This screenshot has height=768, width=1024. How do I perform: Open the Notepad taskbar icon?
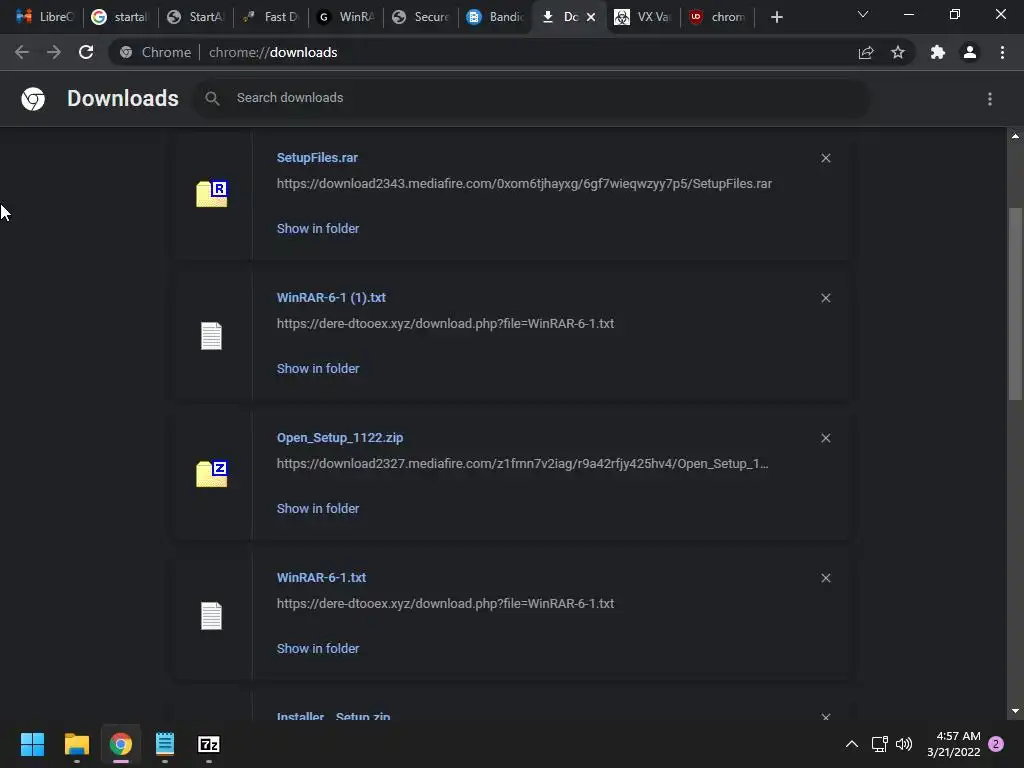pyautogui.click(x=165, y=744)
